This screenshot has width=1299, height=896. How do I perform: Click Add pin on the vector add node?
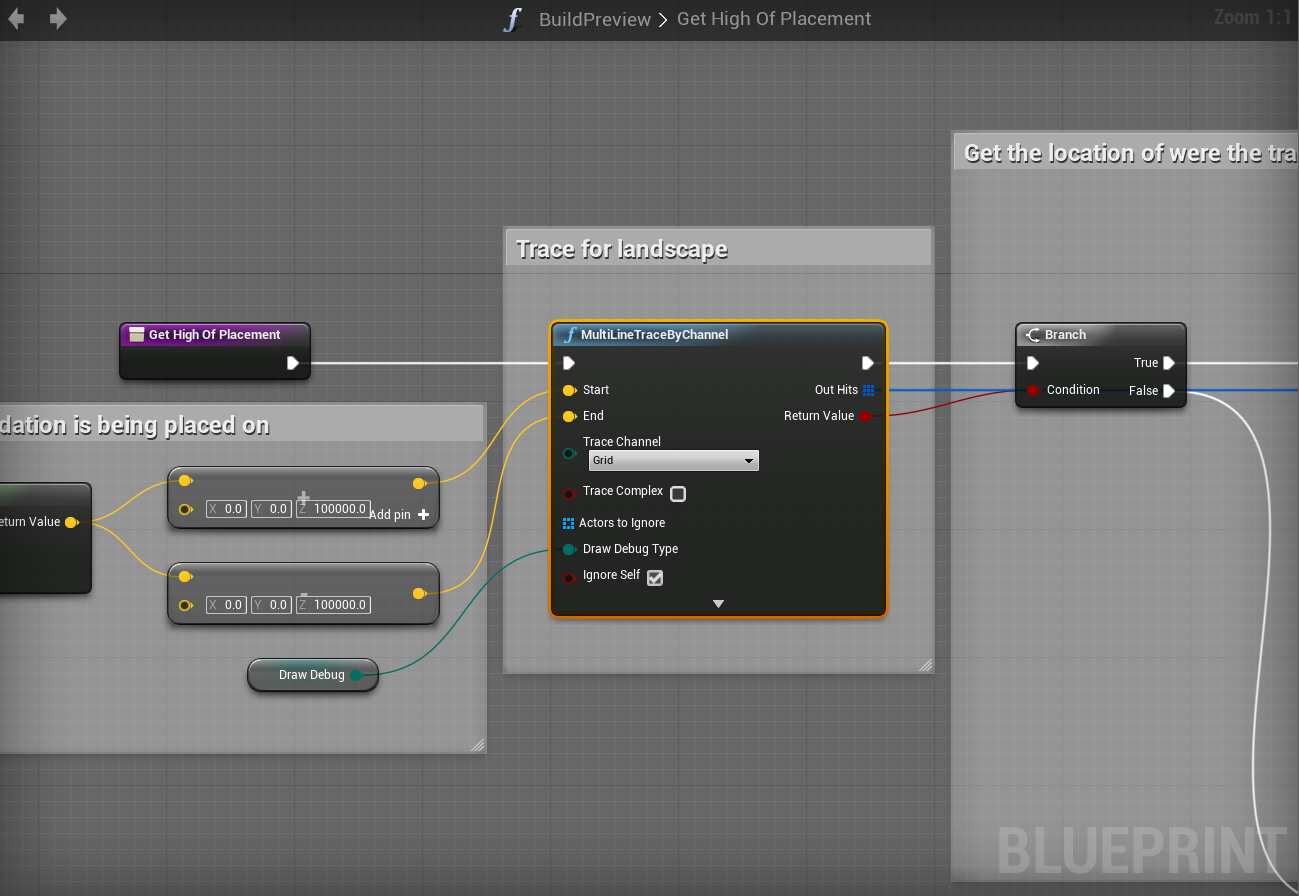[399, 515]
